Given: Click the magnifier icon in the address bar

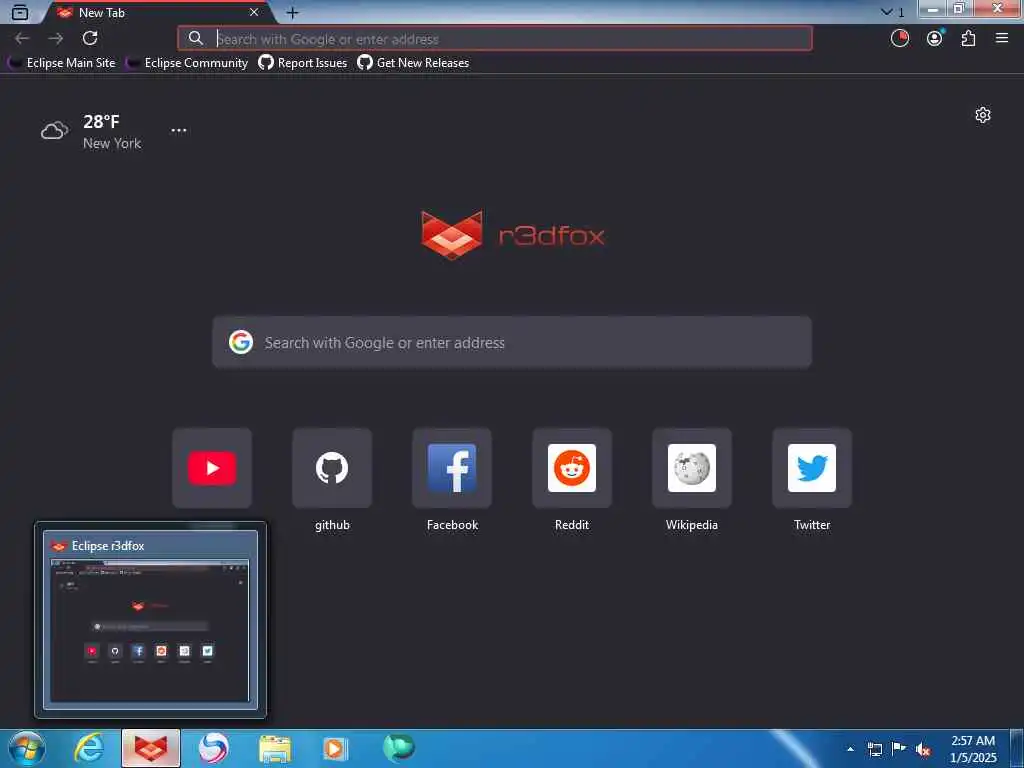Looking at the screenshot, I should coord(196,39).
